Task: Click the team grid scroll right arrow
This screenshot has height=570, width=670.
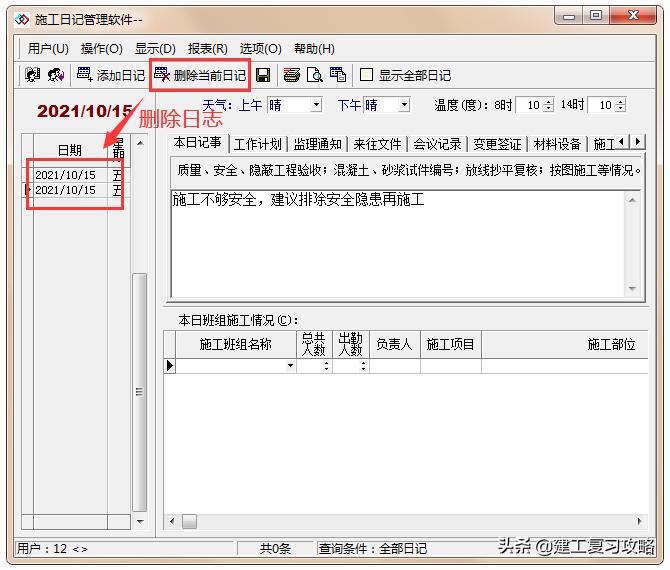Action: [640, 521]
